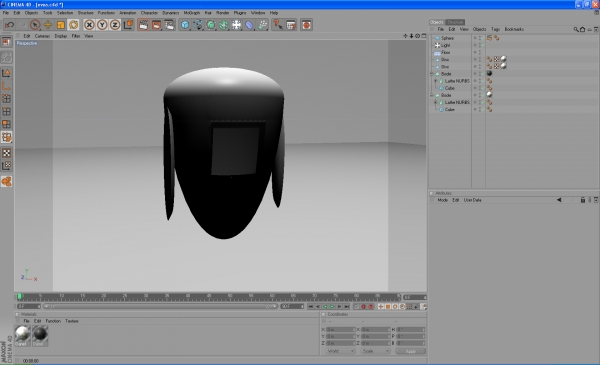Screen dimensions: 600x365
Task: Toggle the Light row's green enable checkmark
Action: coord(483,45)
